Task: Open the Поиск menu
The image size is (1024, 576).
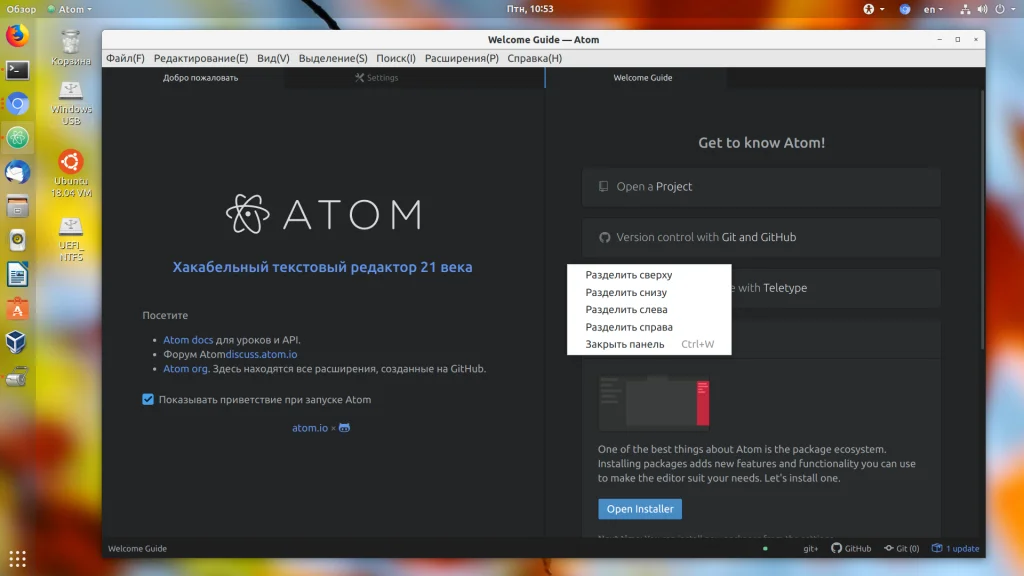Action: click(396, 58)
